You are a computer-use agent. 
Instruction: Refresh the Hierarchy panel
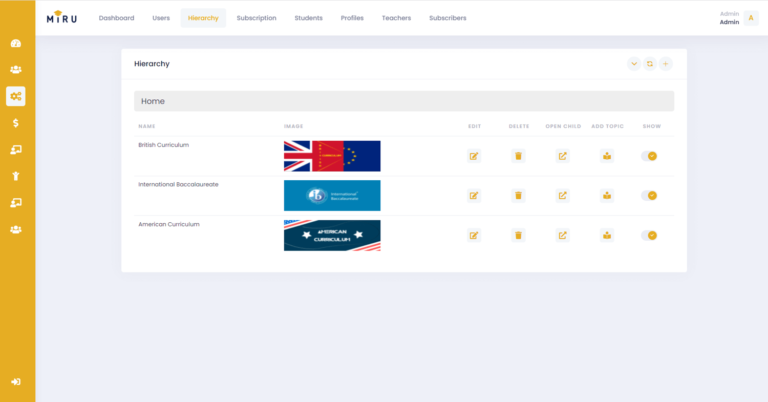click(650, 64)
